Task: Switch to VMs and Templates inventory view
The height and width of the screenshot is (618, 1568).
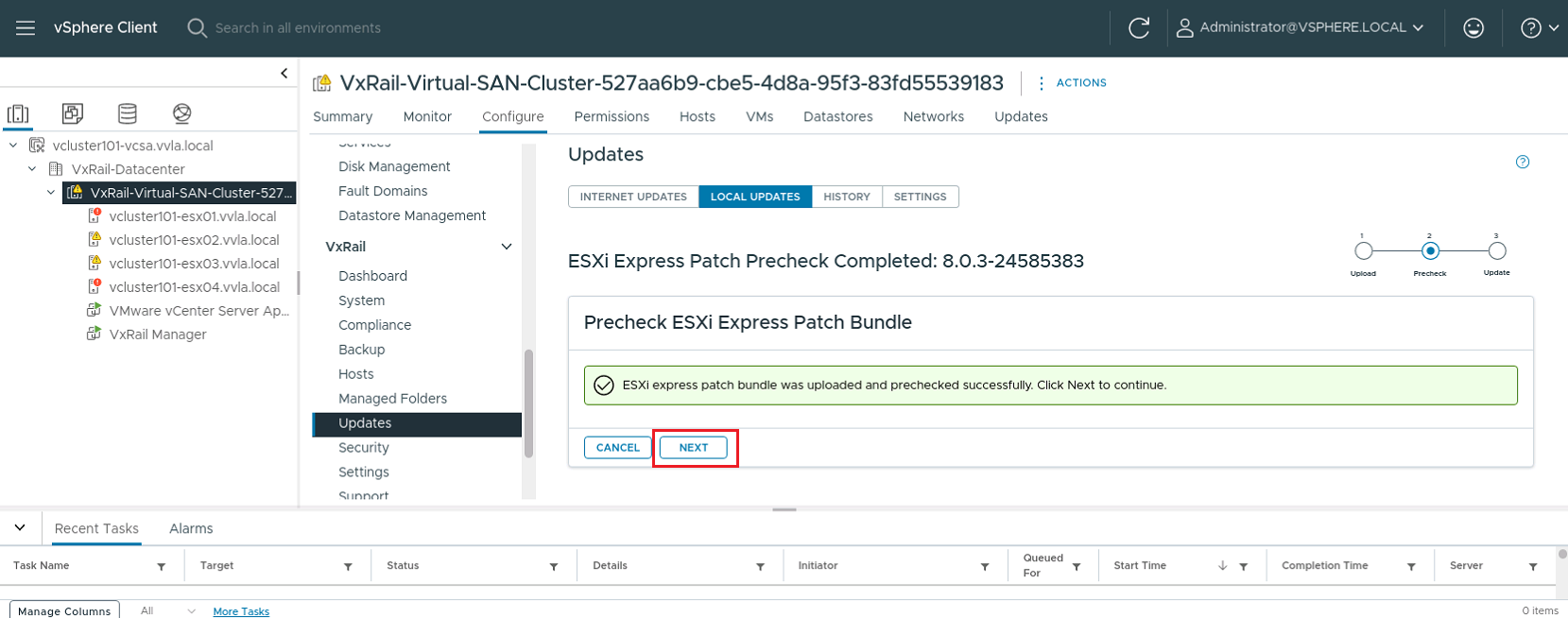Action: (73, 114)
